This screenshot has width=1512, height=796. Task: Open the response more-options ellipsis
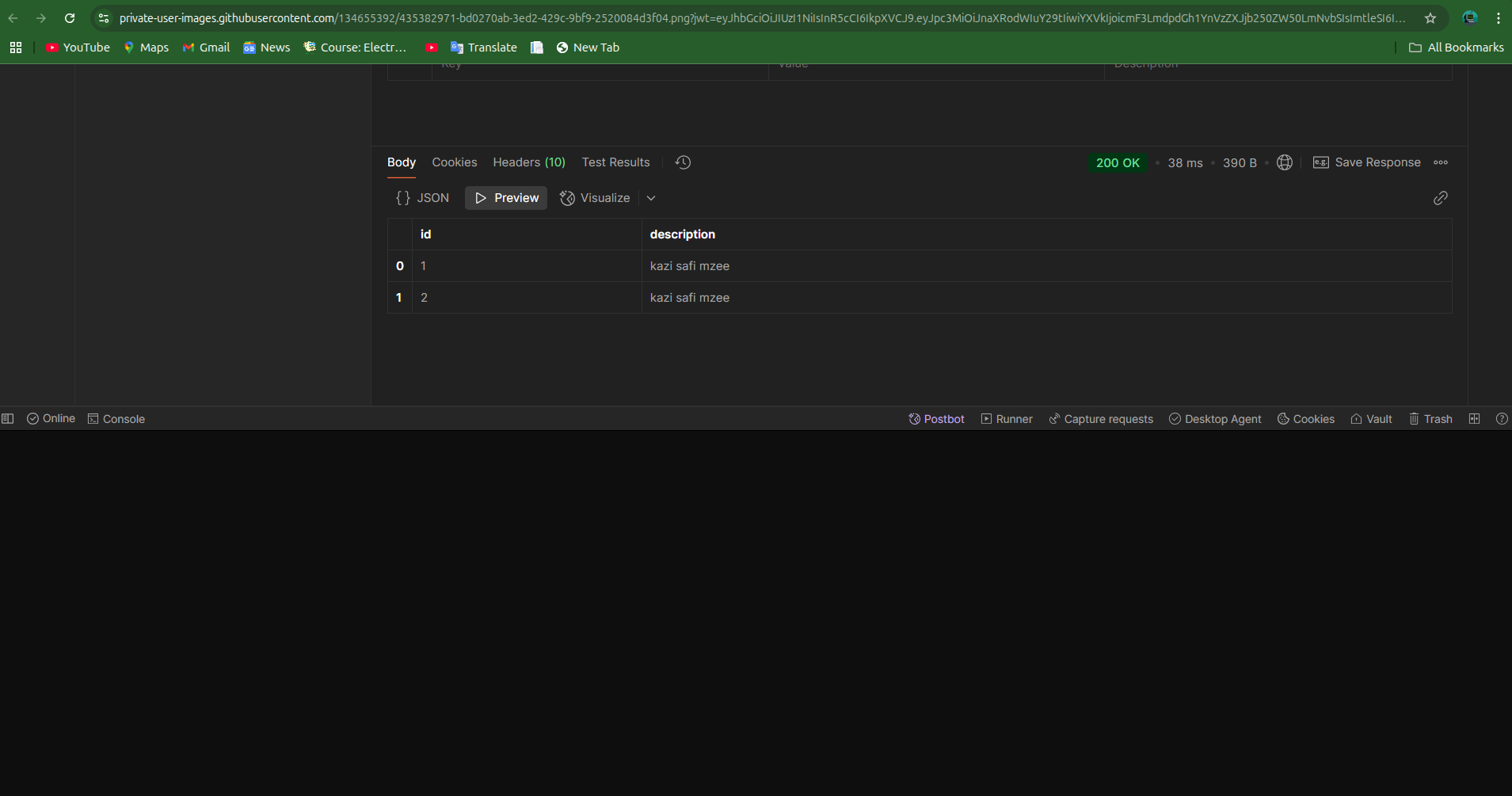(x=1441, y=162)
